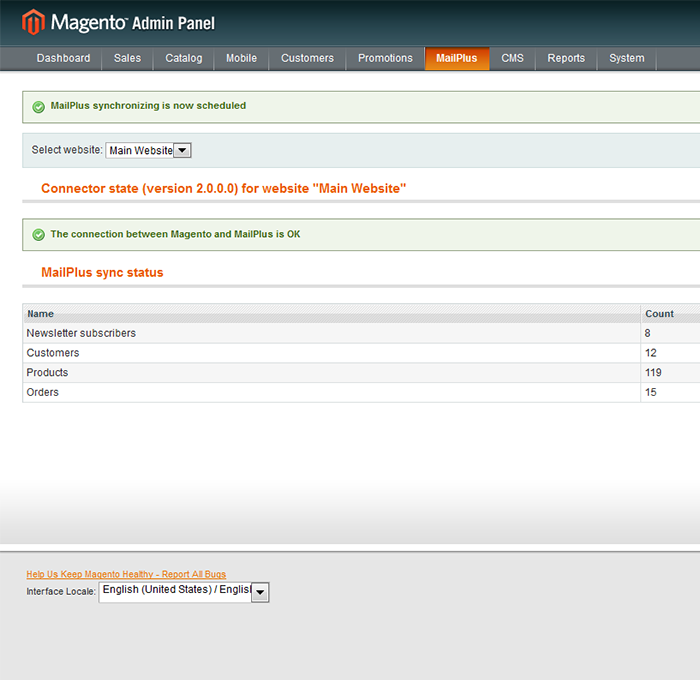Select the Orders row in sync table
The height and width of the screenshot is (680, 700).
pyautogui.click(x=361, y=392)
